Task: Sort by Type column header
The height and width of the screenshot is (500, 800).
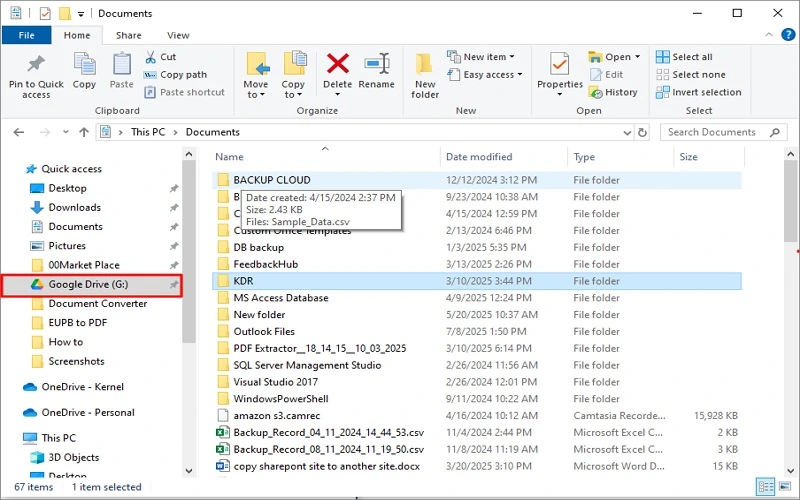Action: (x=620, y=157)
